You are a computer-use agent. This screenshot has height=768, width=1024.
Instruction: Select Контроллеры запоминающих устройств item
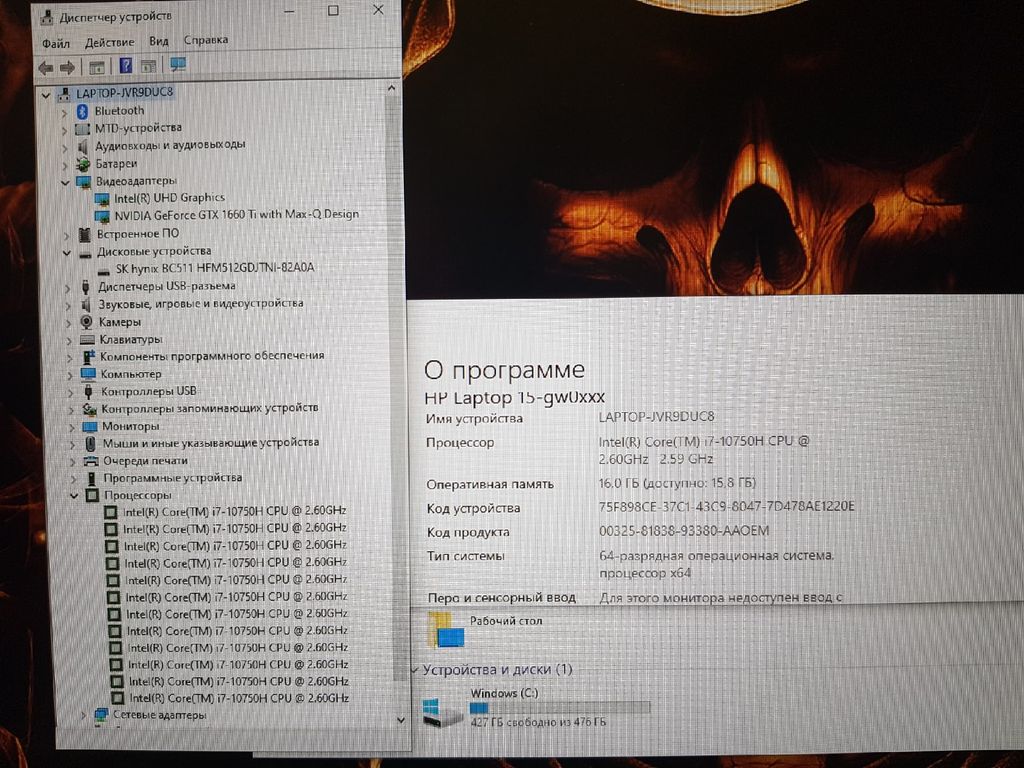(x=210, y=408)
